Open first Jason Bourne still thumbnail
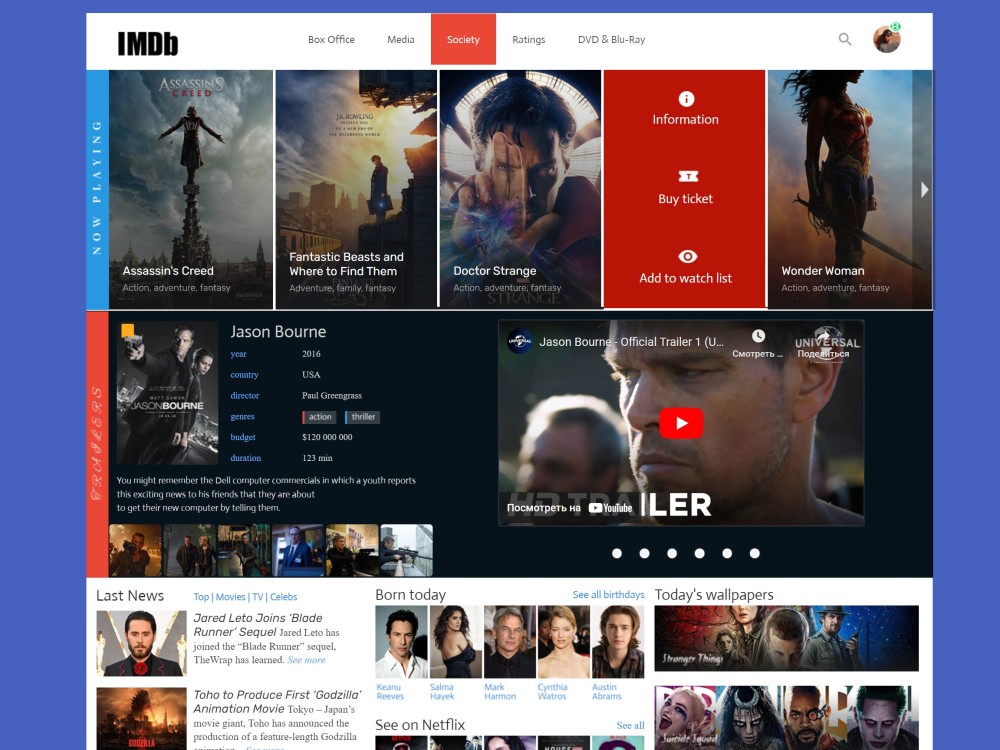Screen dimensions: 1000x750 click(x=136, y=550)
